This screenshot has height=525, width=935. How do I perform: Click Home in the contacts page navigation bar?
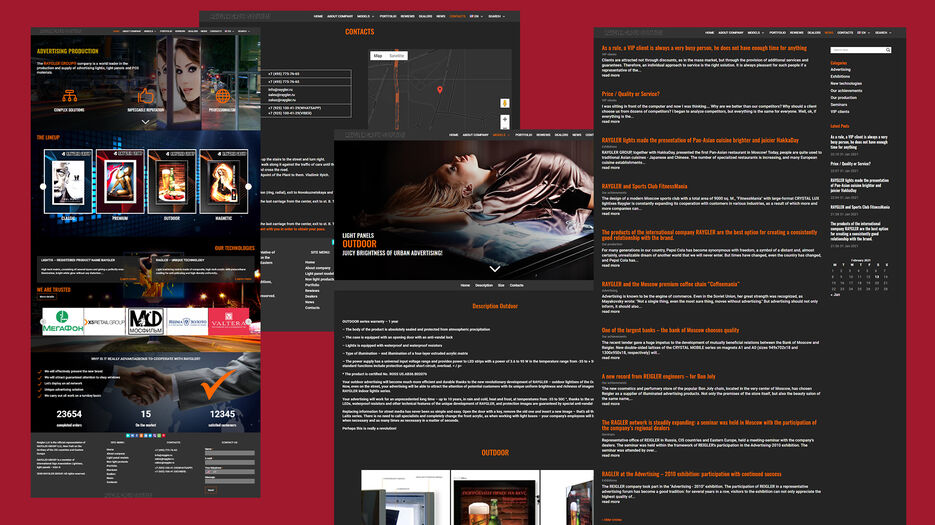point(318,16)
